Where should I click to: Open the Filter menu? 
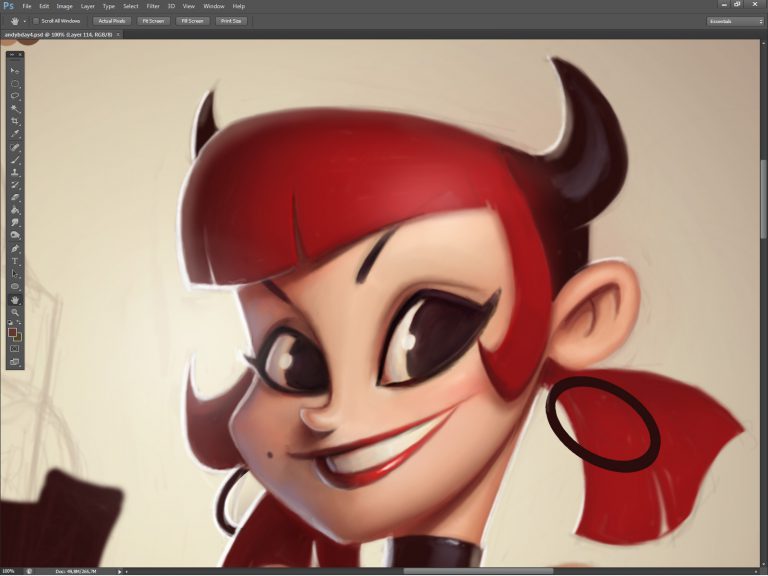153,6
